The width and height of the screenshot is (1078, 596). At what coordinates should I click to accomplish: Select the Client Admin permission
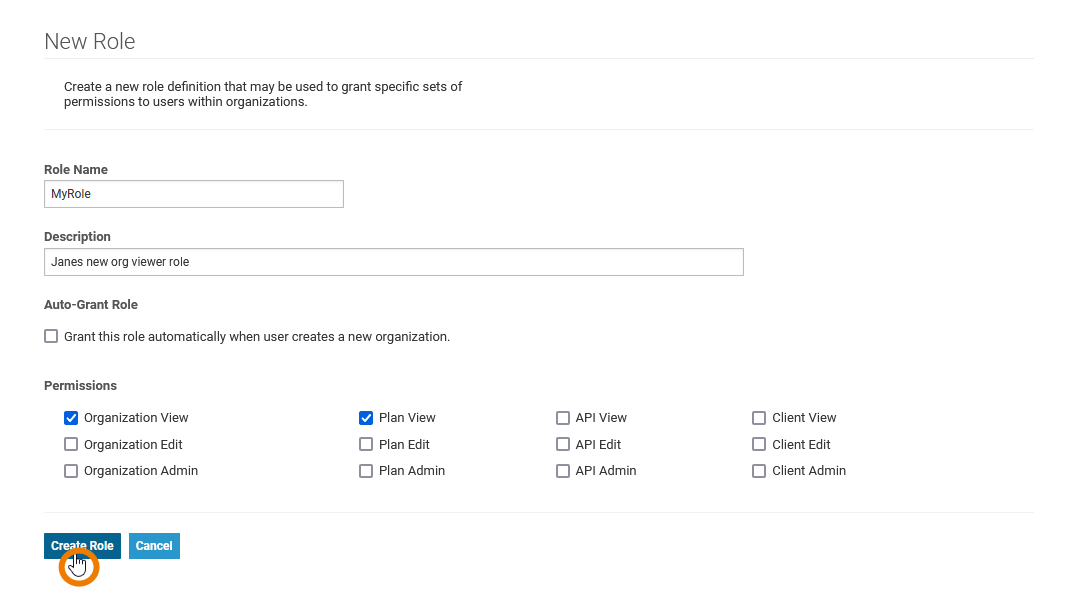click(760, 471)
